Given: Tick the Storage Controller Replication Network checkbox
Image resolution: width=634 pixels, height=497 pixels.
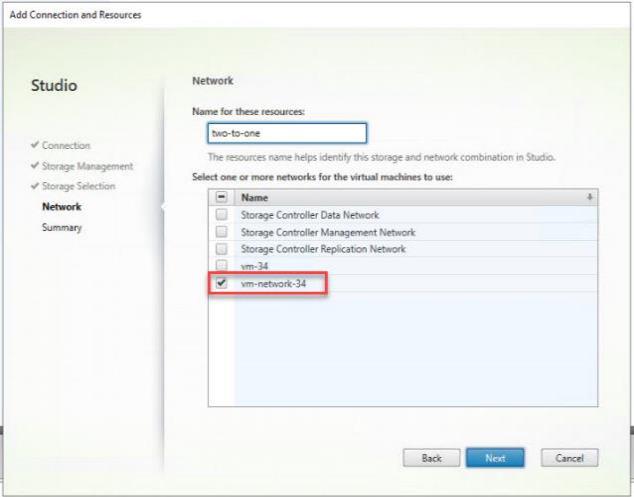Looking at the screenshot, I should tap(221, 249).
